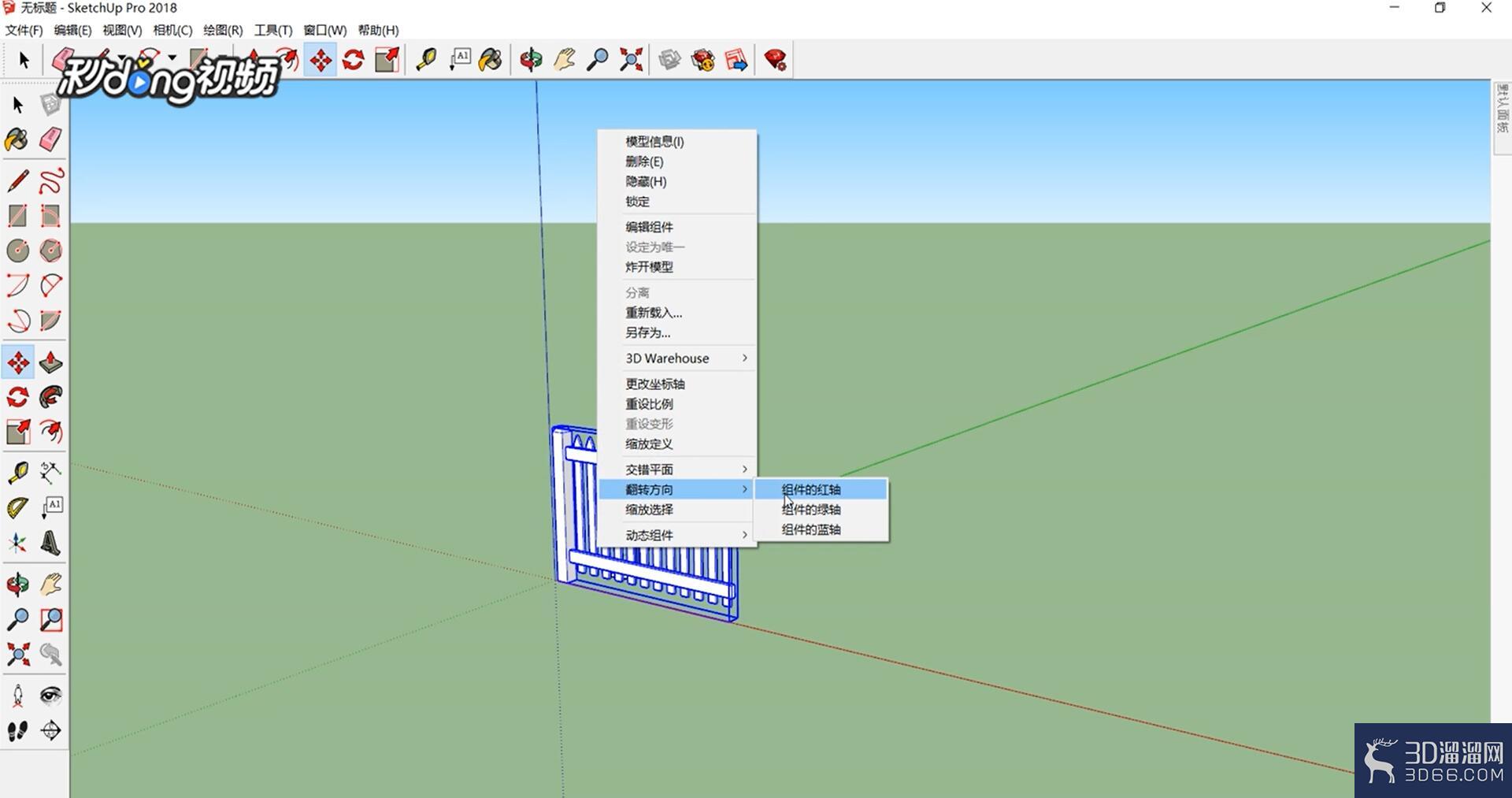Select the Paint Bucket in the left toolbox
Image resolution: width=1512 pixels, height=798 pixels.
pyautogui.click(x=17, y=140)
